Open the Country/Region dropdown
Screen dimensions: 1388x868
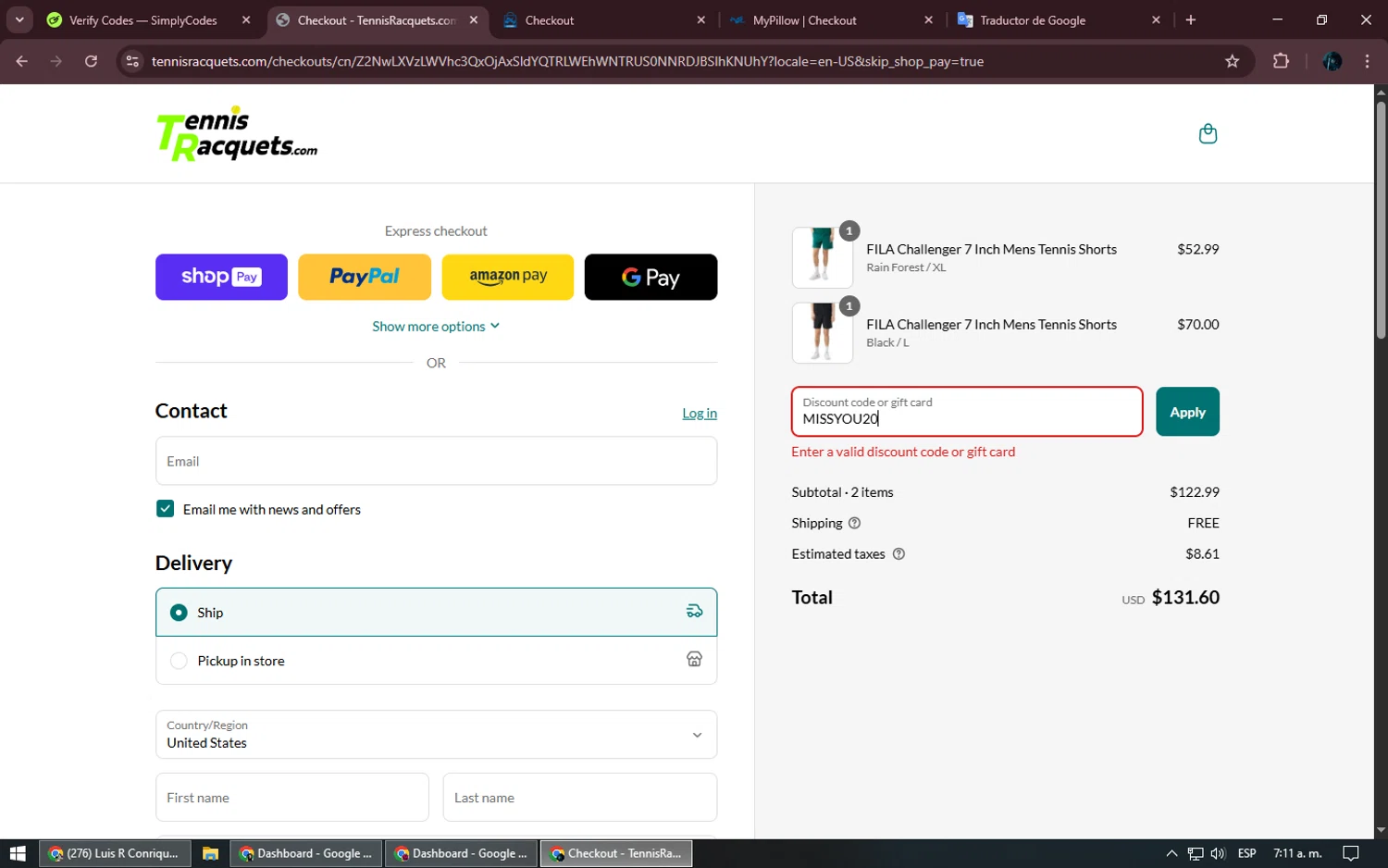tap(436, 735)
